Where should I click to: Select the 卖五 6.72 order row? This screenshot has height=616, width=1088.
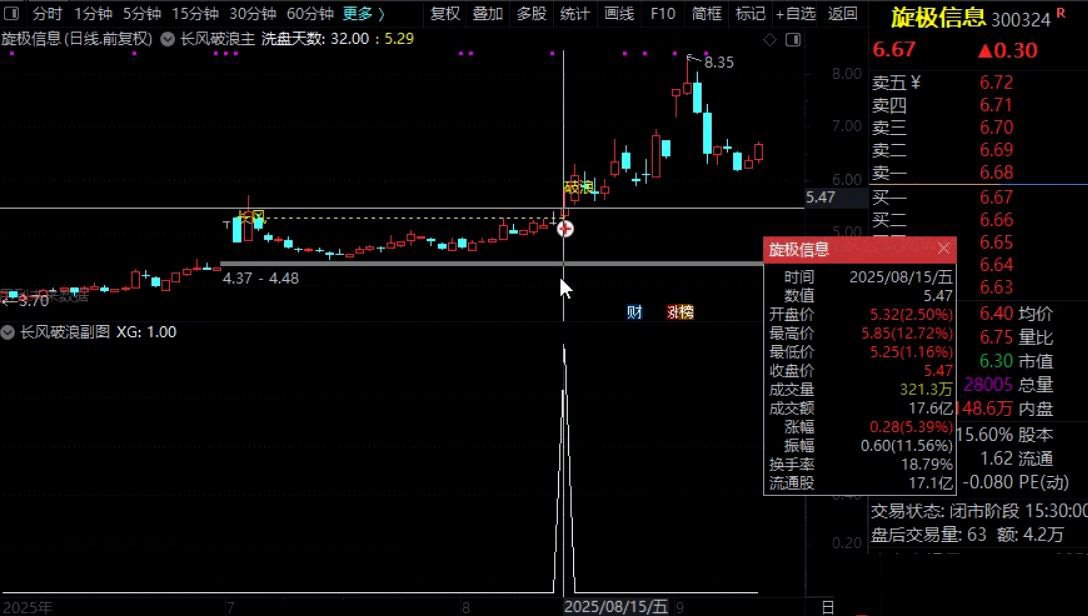[978, 83]
